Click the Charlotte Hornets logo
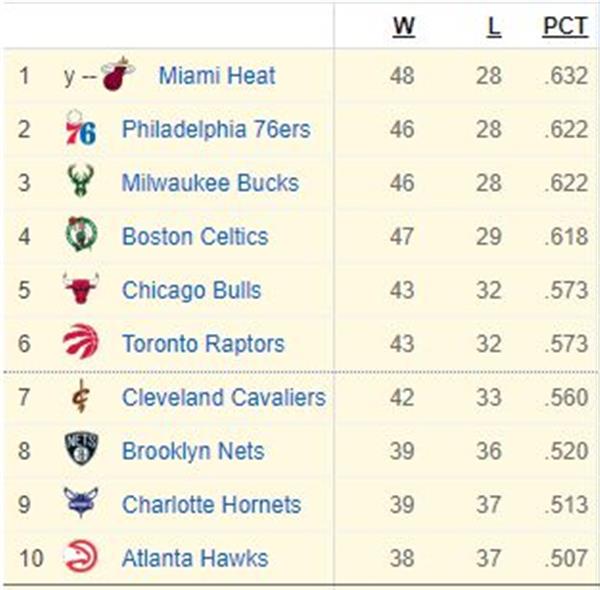600x590 pixels. pos(81,502)
